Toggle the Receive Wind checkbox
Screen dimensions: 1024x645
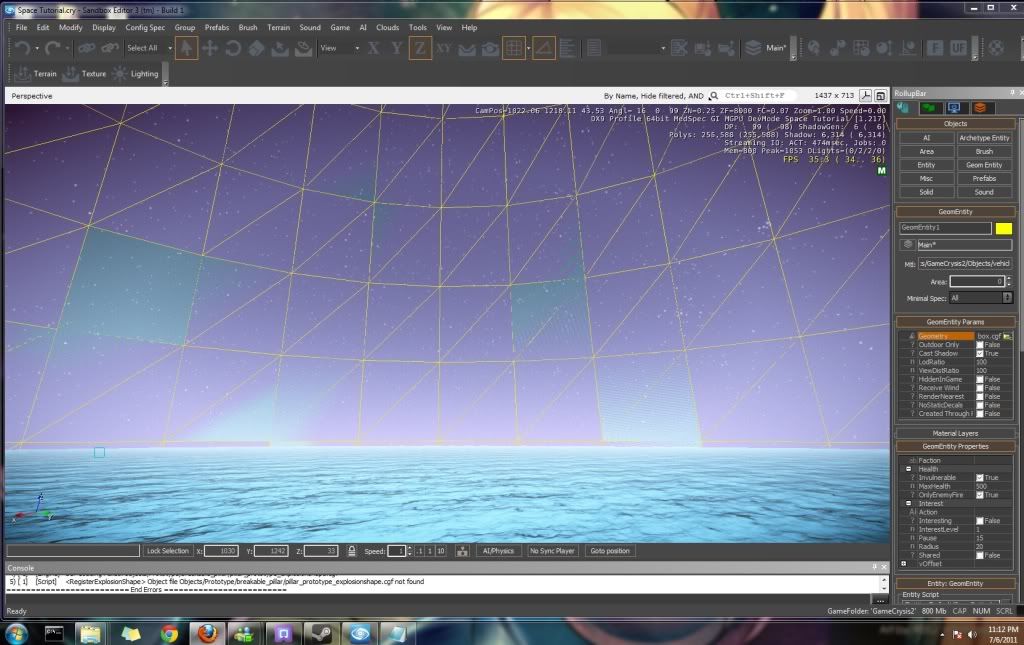[980, 388]
